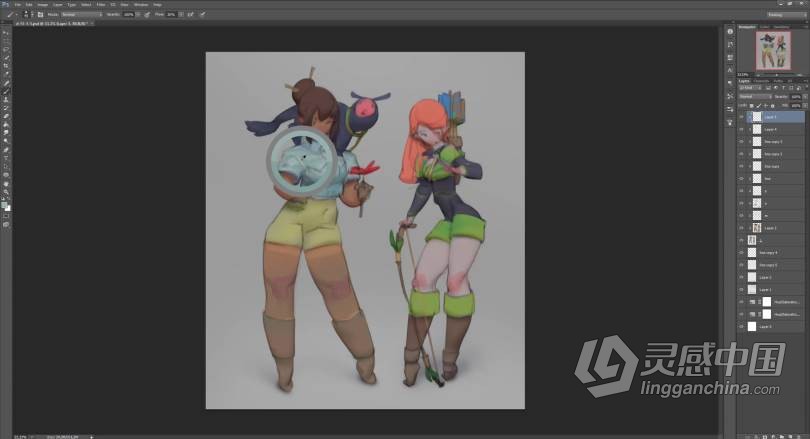810x439 pixels.
Task: Select the Hand tool
Action: coord(6,184)
